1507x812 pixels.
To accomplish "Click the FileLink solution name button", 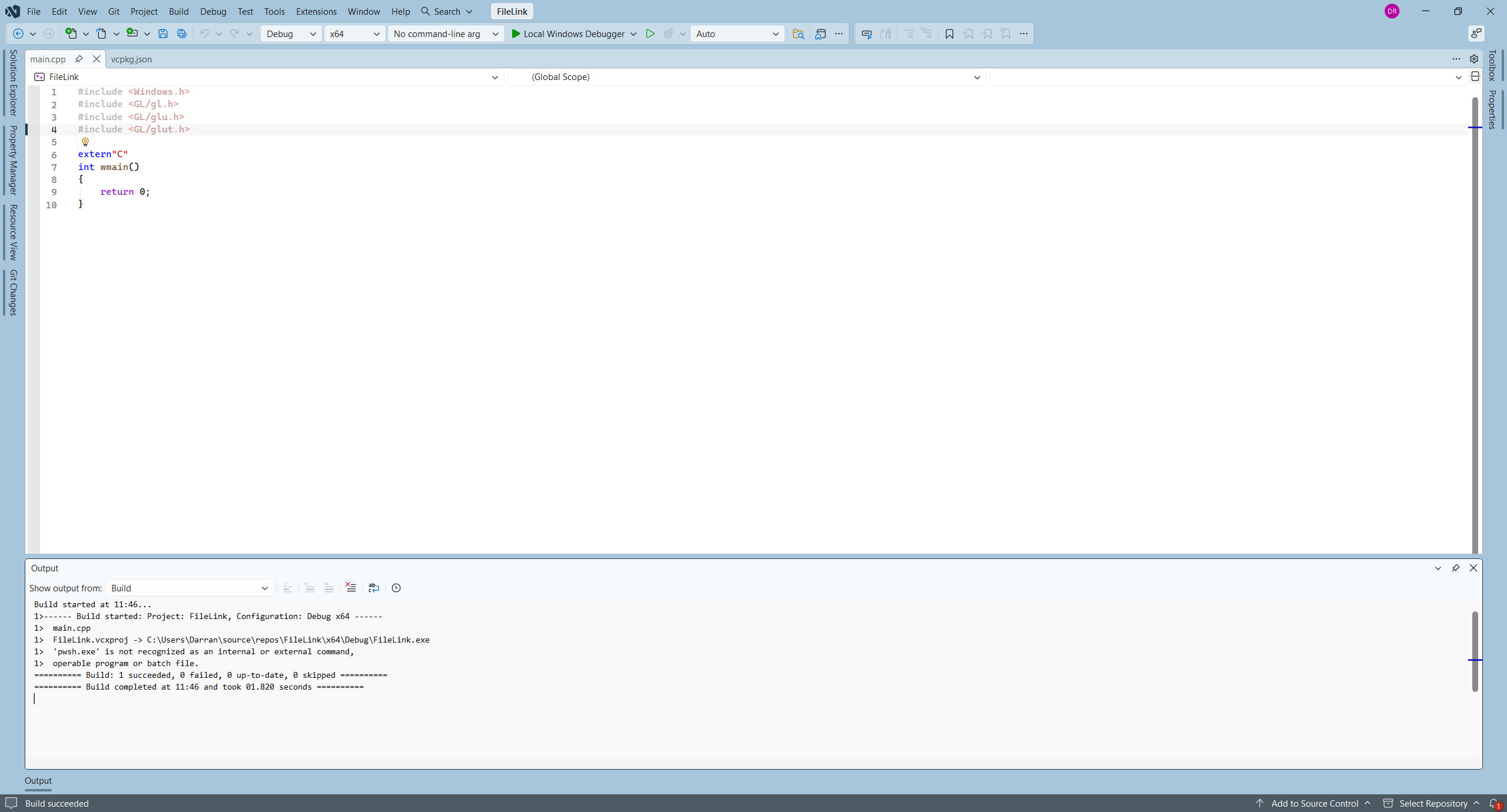I will [x=512, y=11].
